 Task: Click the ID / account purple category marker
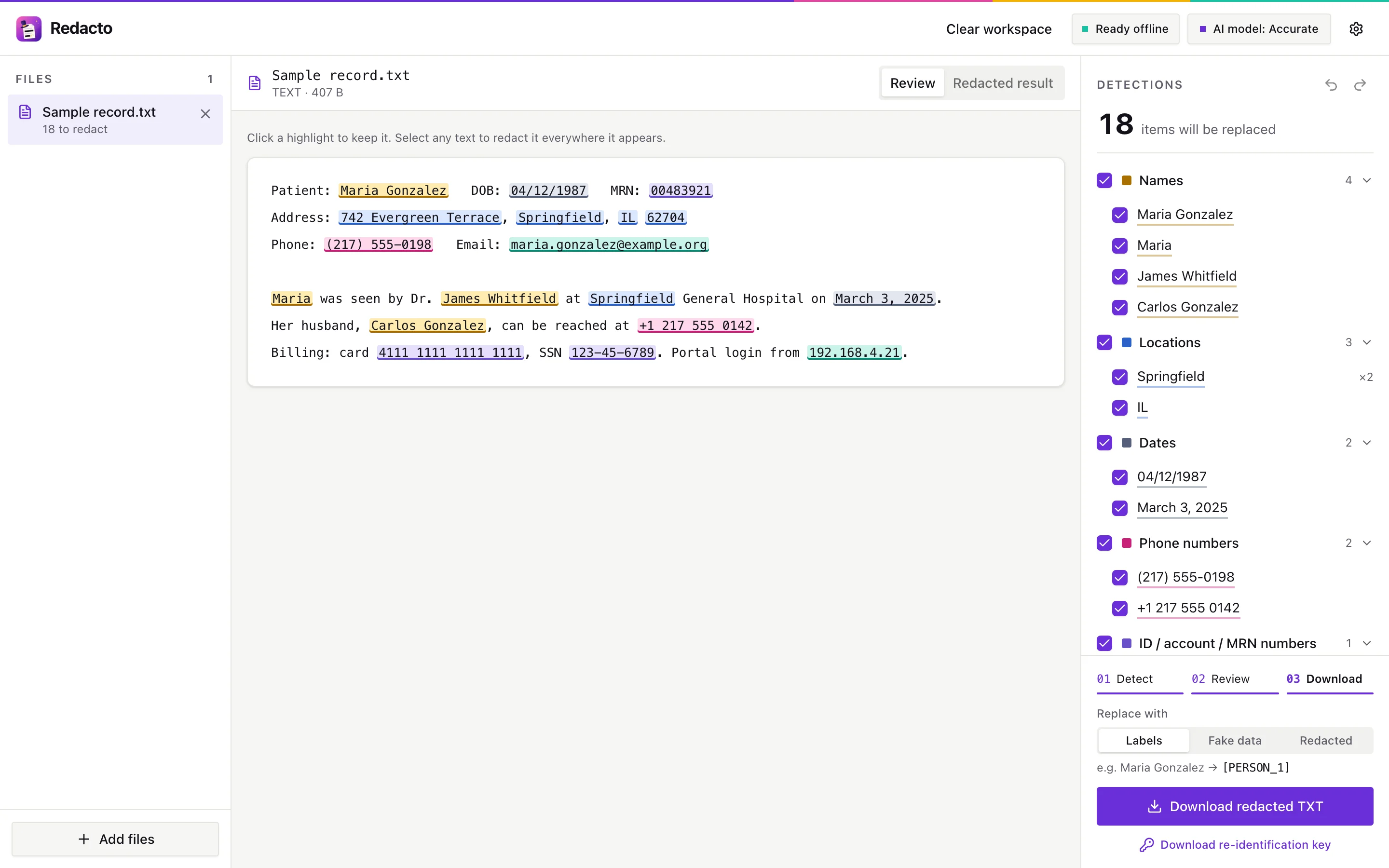(1126, 643)
